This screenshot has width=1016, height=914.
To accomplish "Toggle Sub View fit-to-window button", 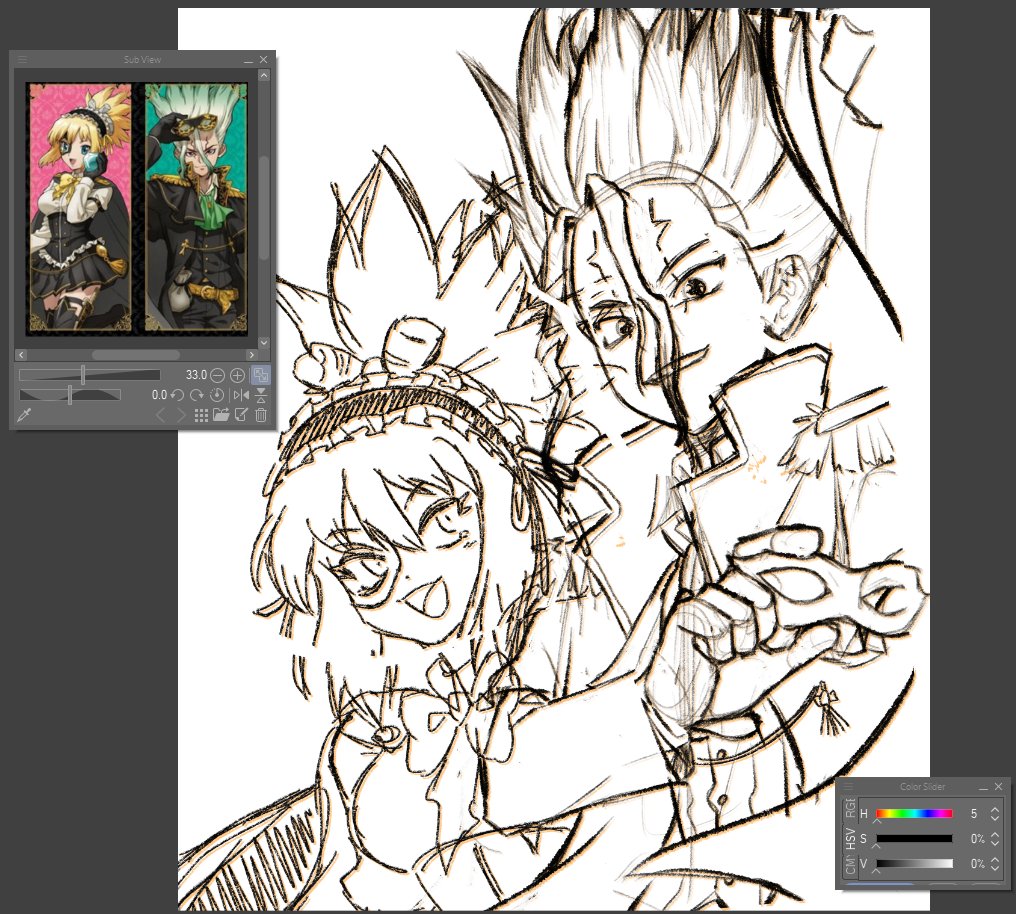I will (260, 375).
